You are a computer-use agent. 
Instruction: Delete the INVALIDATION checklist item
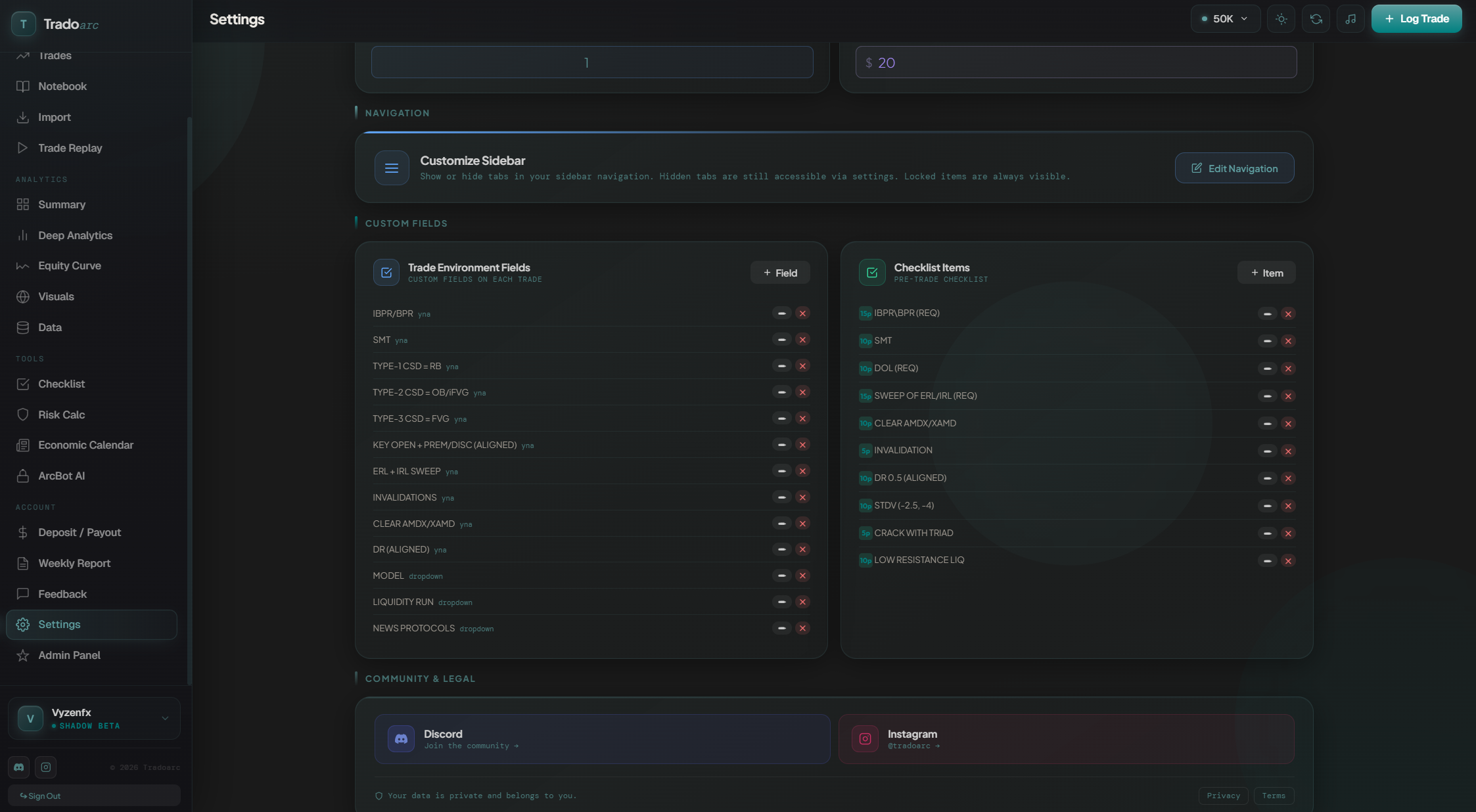1288,451
